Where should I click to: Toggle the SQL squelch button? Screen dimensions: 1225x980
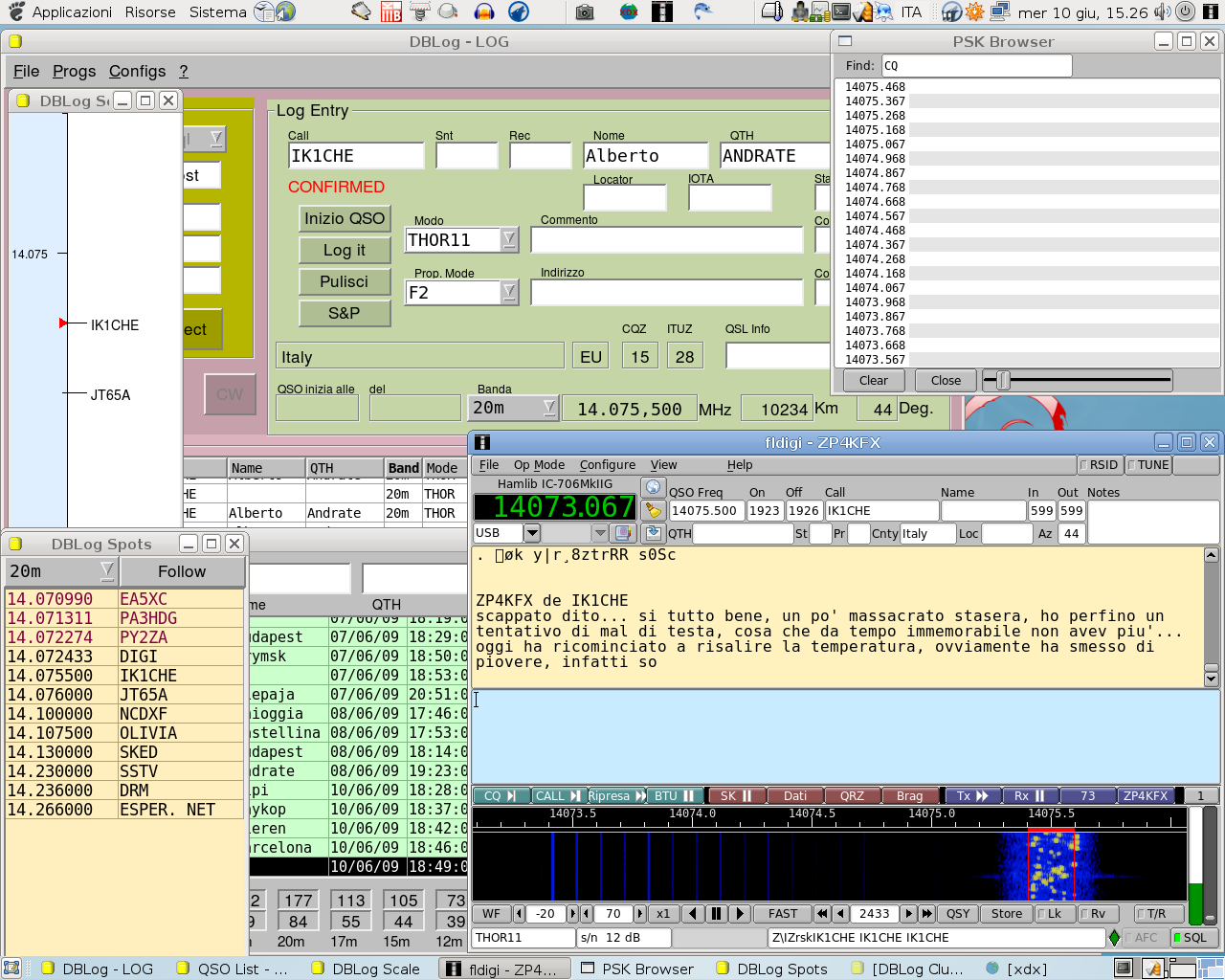[x=1195, y=938]
